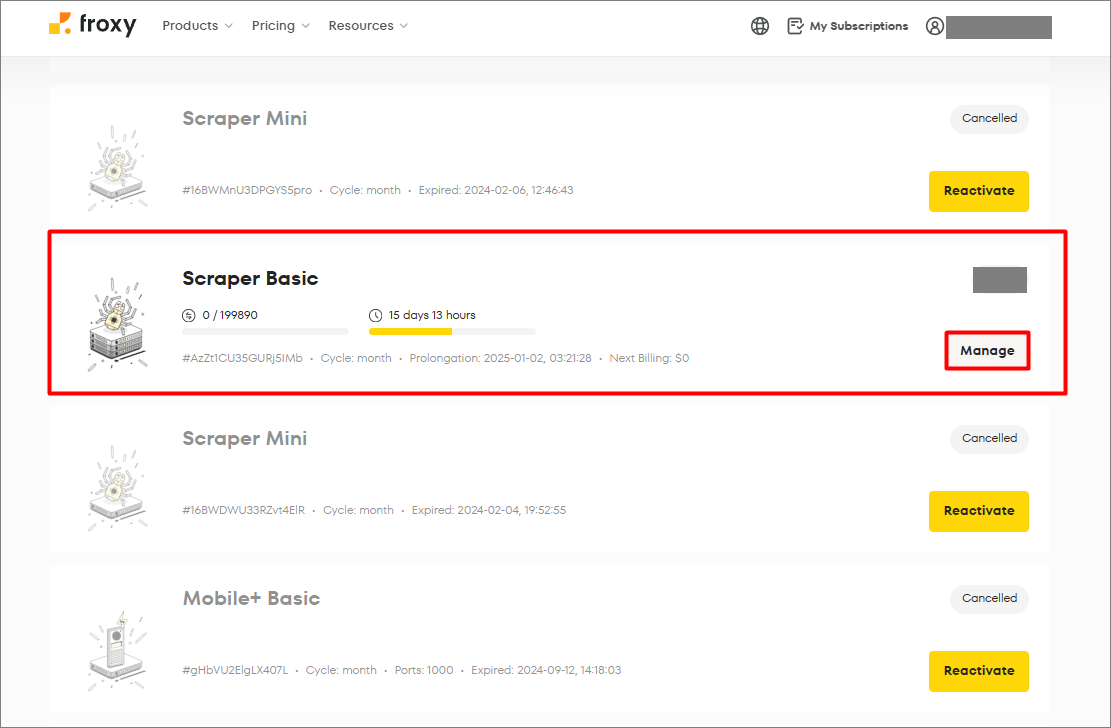1111x728 pixels.
Task: Click the 15 days 13 hours text
Action: [x=432, y=315]
